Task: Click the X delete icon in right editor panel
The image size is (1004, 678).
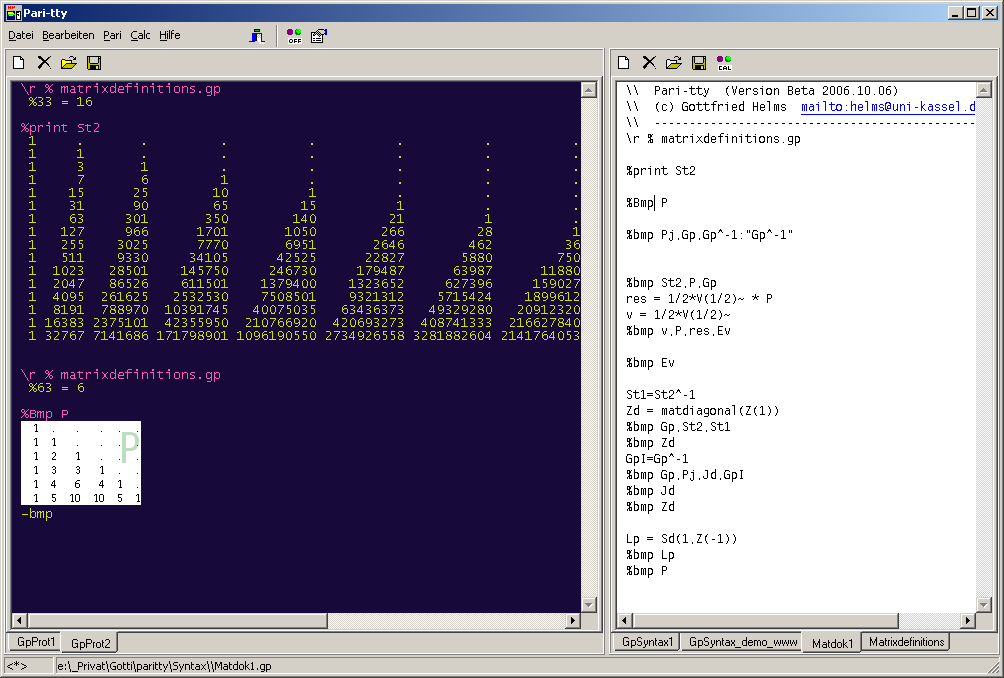Action: [x=649, y=63]
